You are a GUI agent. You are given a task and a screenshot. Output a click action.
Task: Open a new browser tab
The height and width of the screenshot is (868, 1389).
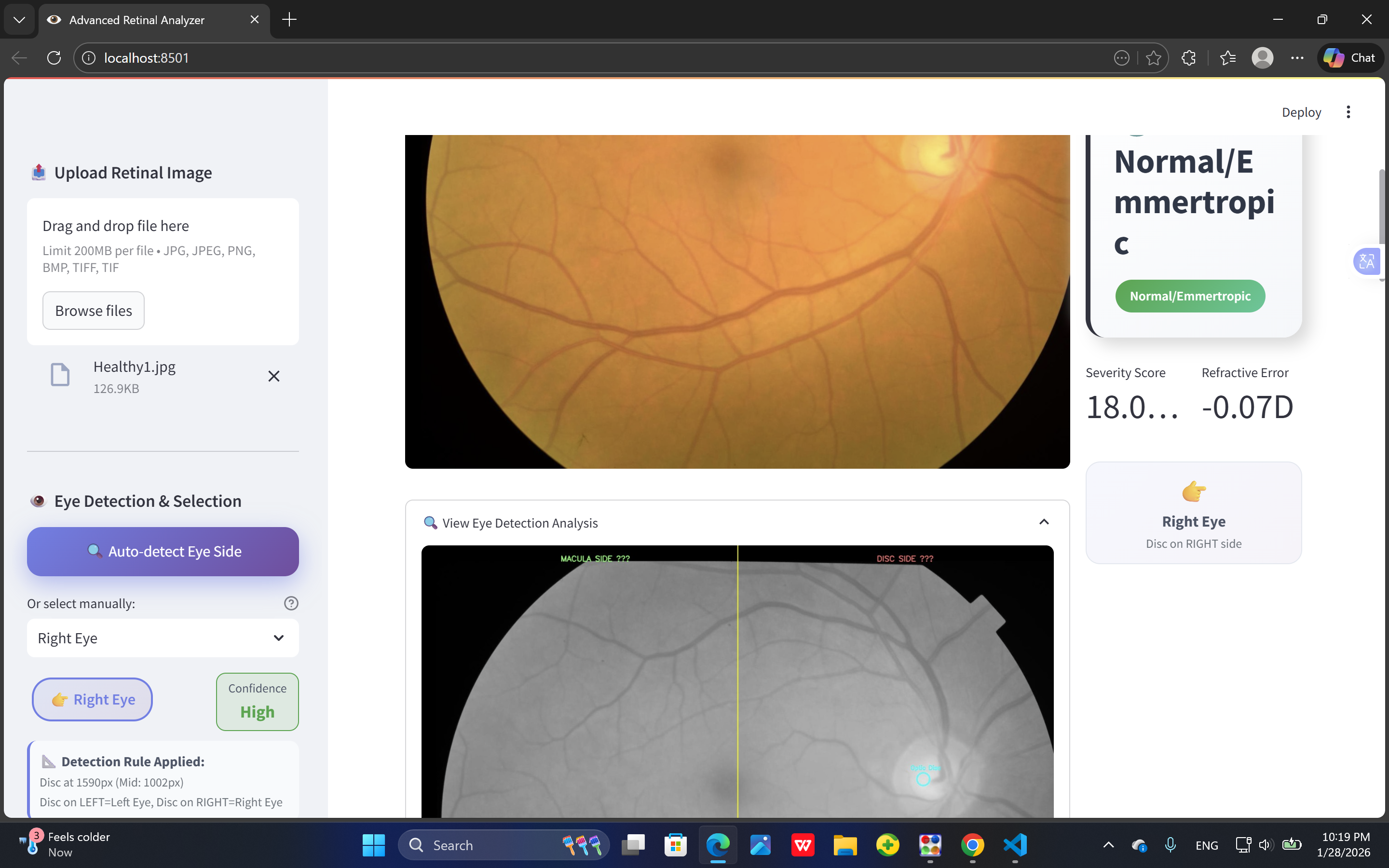[289, 19]
